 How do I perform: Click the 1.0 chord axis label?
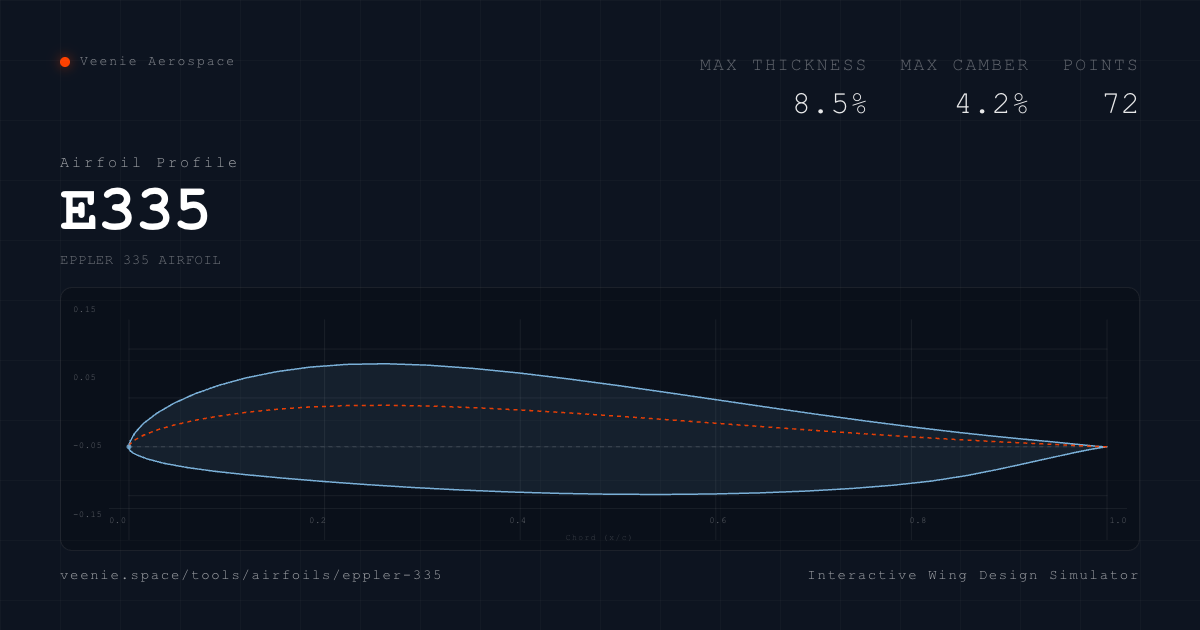1118,521
